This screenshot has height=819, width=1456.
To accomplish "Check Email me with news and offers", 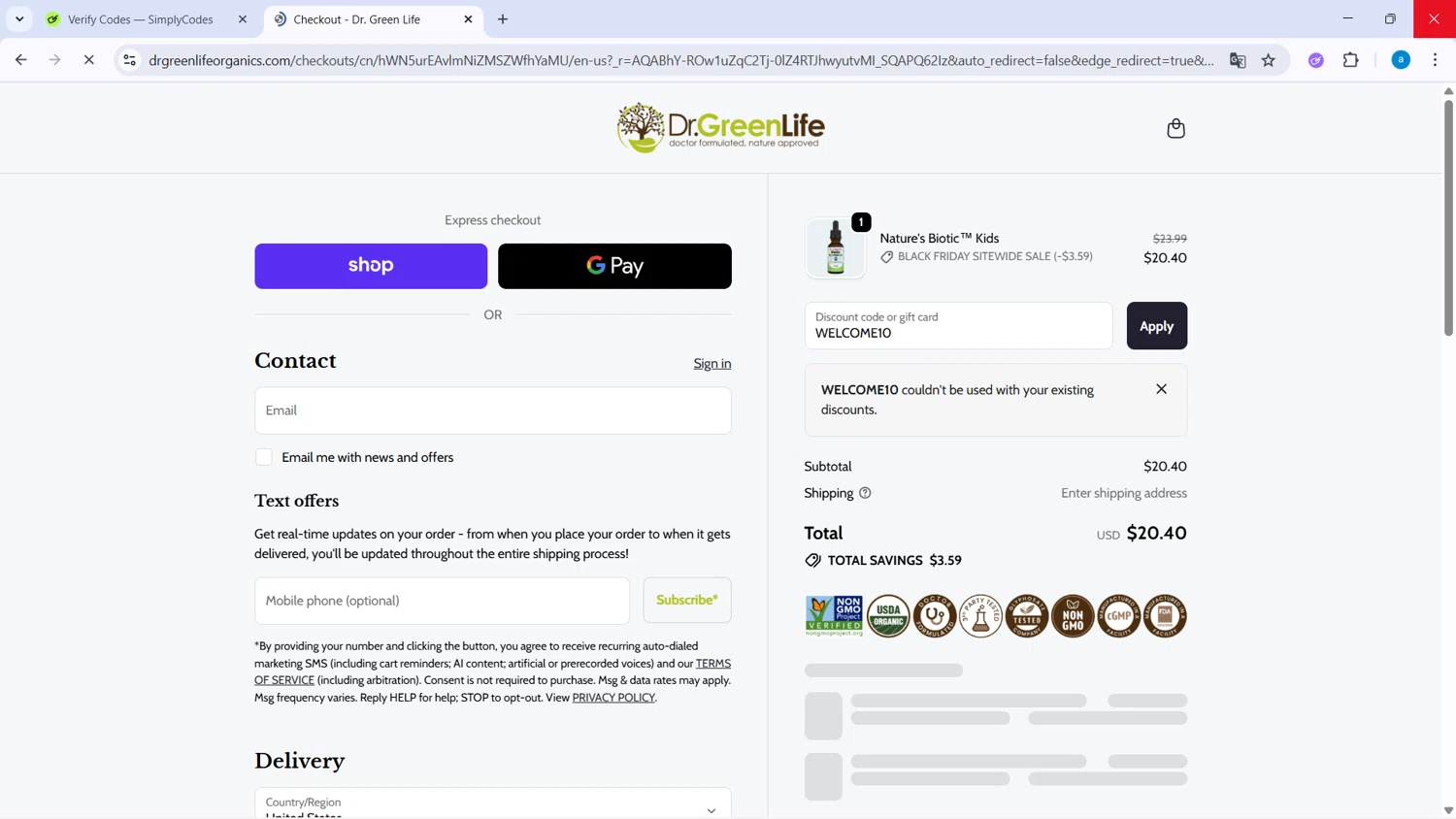I will click(264, 457).
